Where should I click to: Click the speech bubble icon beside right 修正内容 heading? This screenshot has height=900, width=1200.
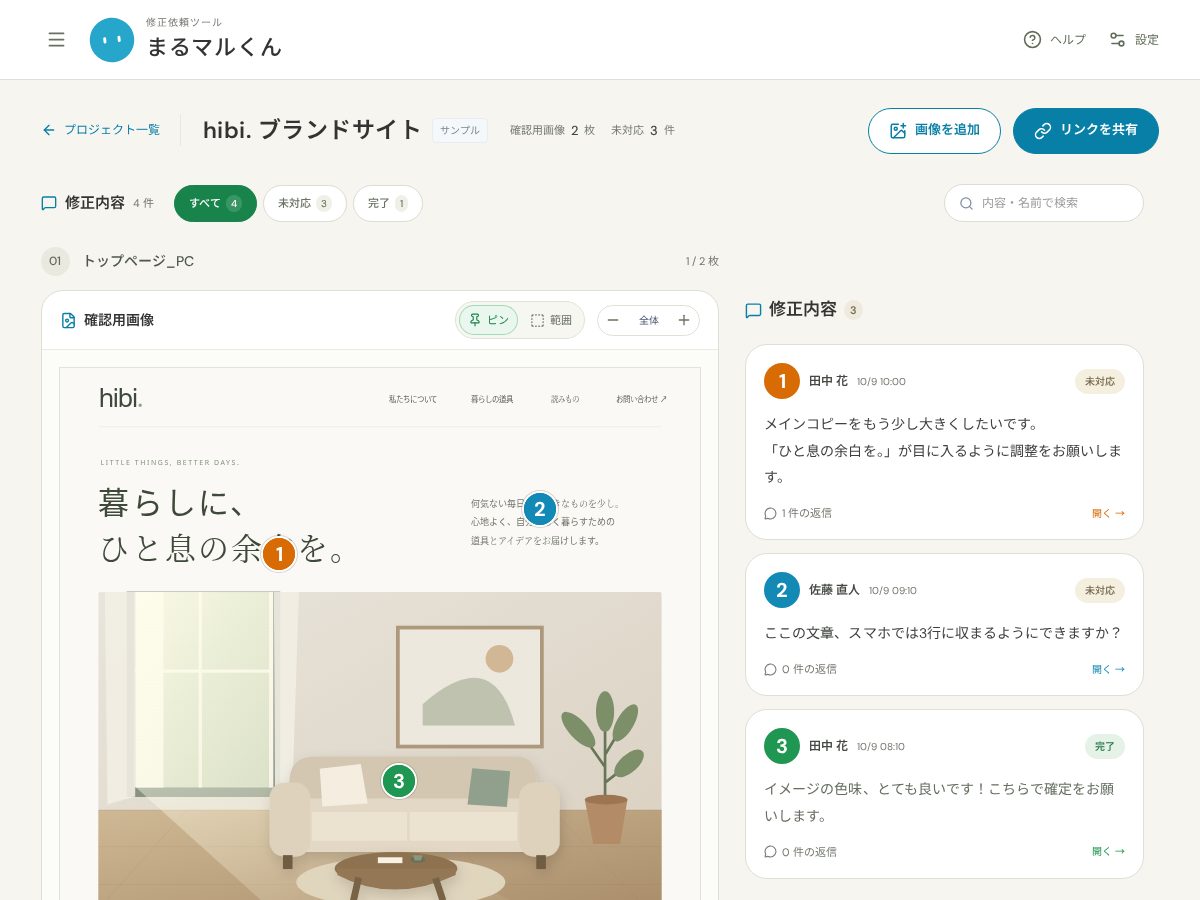click(x=754, y=310)
